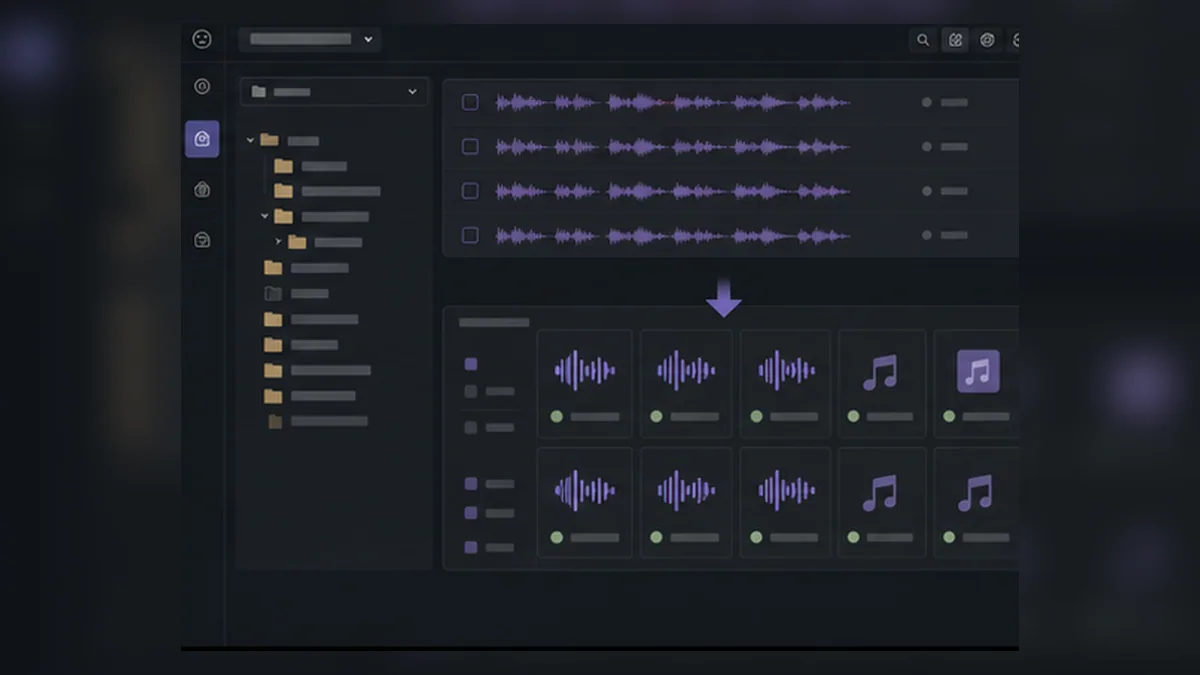Viewport: 1200px width, 675px height.
Task: Toggle first purple checkbox in lower filter group
Action: pos(471,483)
